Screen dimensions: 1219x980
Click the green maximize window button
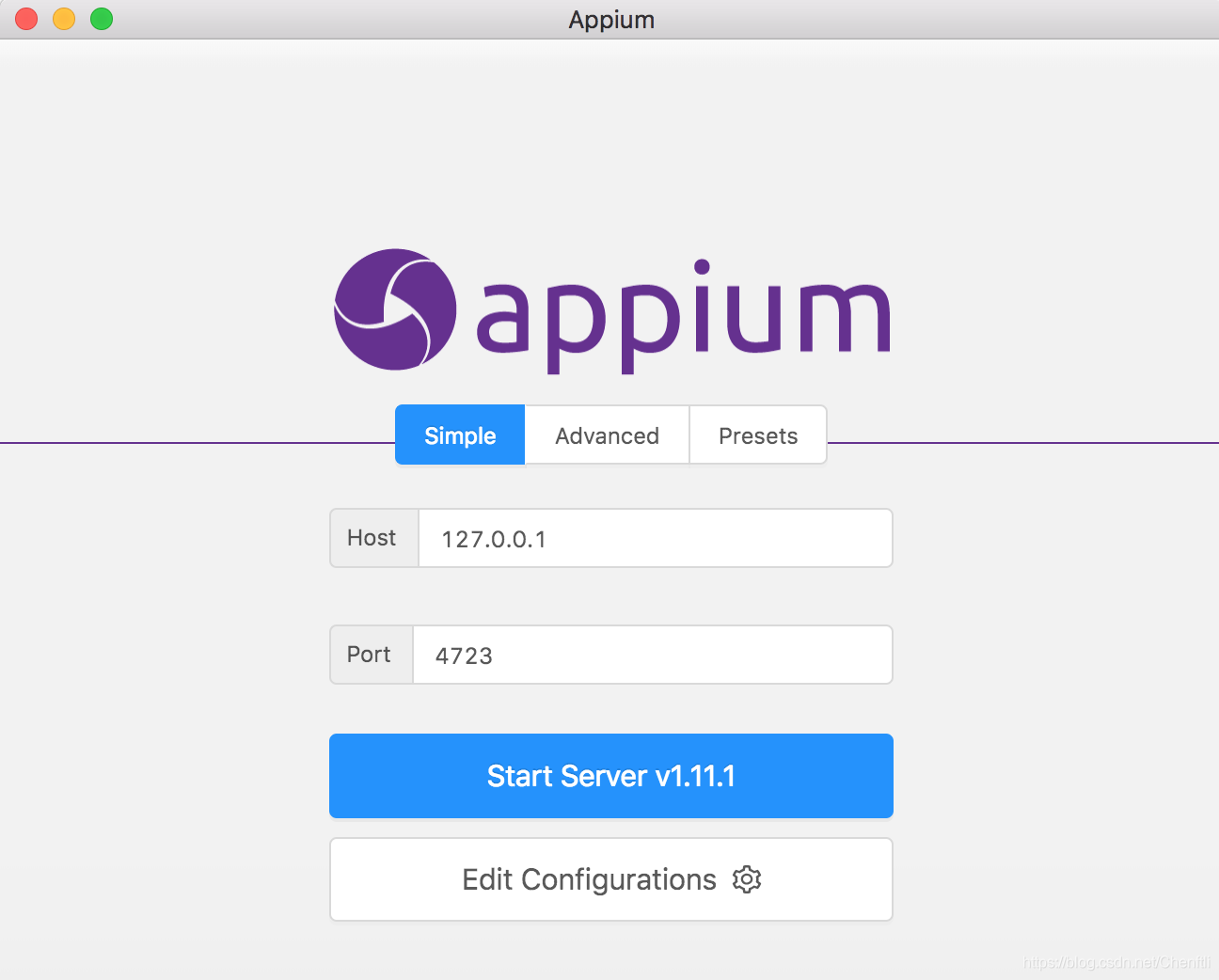click(x=102, y=19)
